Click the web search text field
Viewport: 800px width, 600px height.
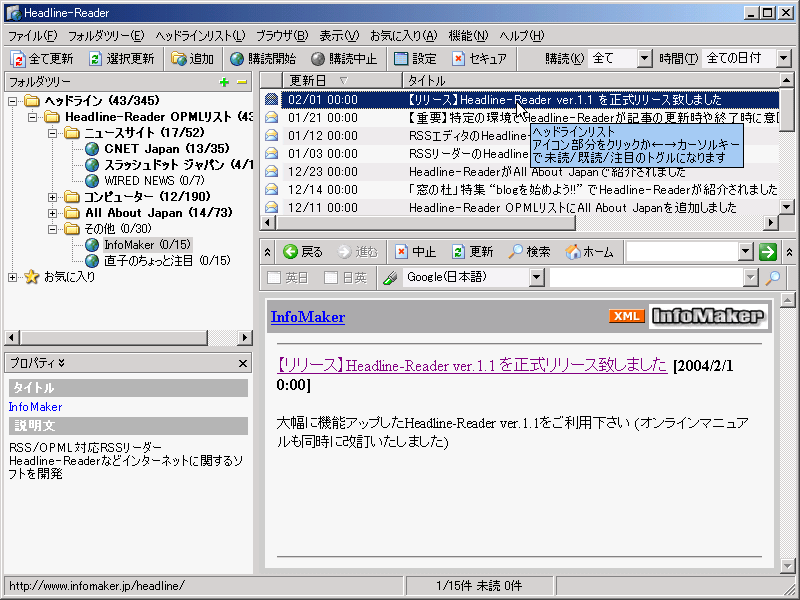pos(646,278)
